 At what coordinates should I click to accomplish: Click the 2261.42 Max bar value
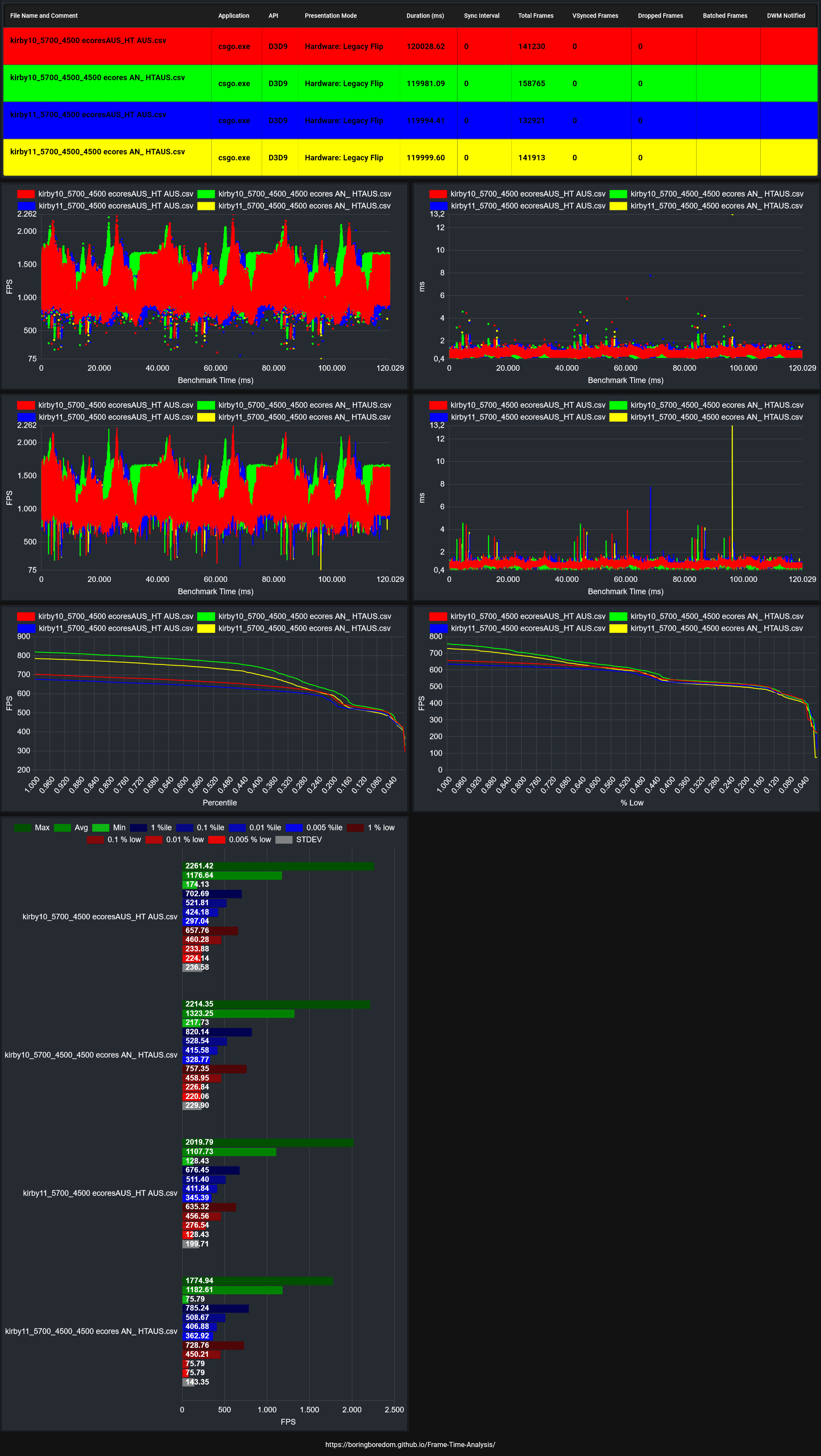pos(199,866)
